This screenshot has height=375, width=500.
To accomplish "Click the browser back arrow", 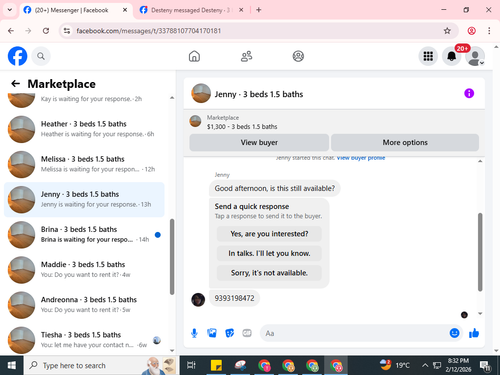I will pyautogui.click(x=11, y=31).
